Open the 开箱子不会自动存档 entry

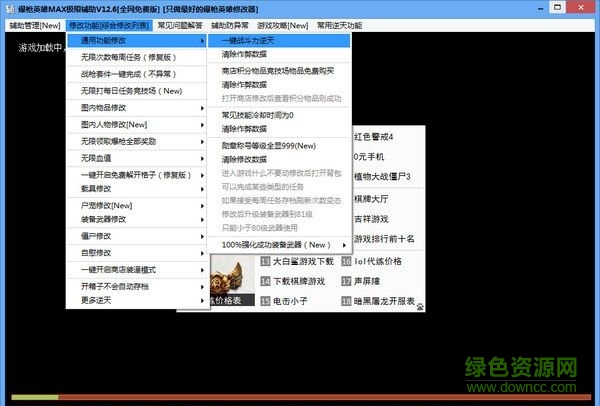[x=137, y=287]
